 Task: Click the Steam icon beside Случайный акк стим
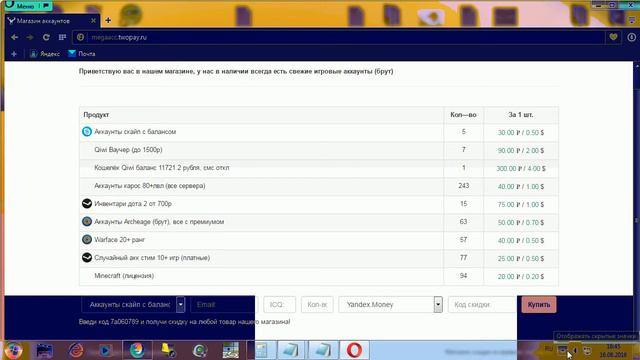(x=87, y=257)
